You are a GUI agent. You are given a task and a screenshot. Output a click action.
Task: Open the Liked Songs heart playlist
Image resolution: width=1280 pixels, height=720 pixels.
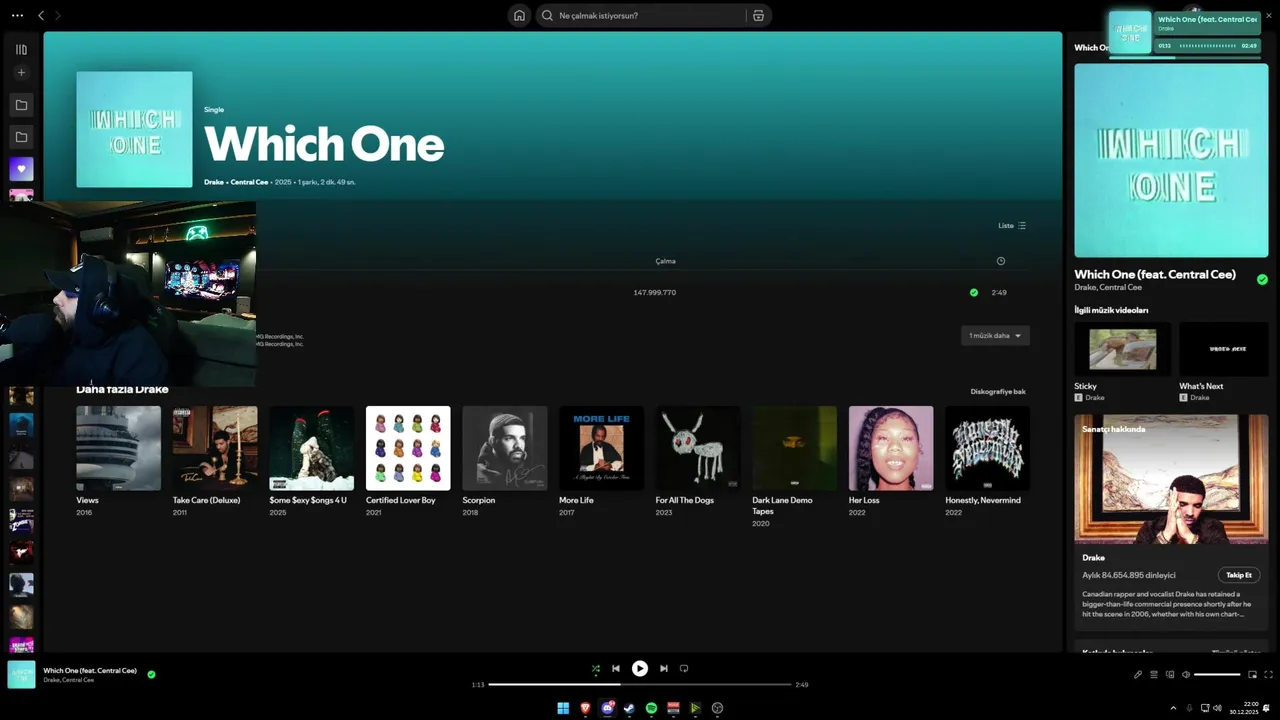(x=21, y=169)
